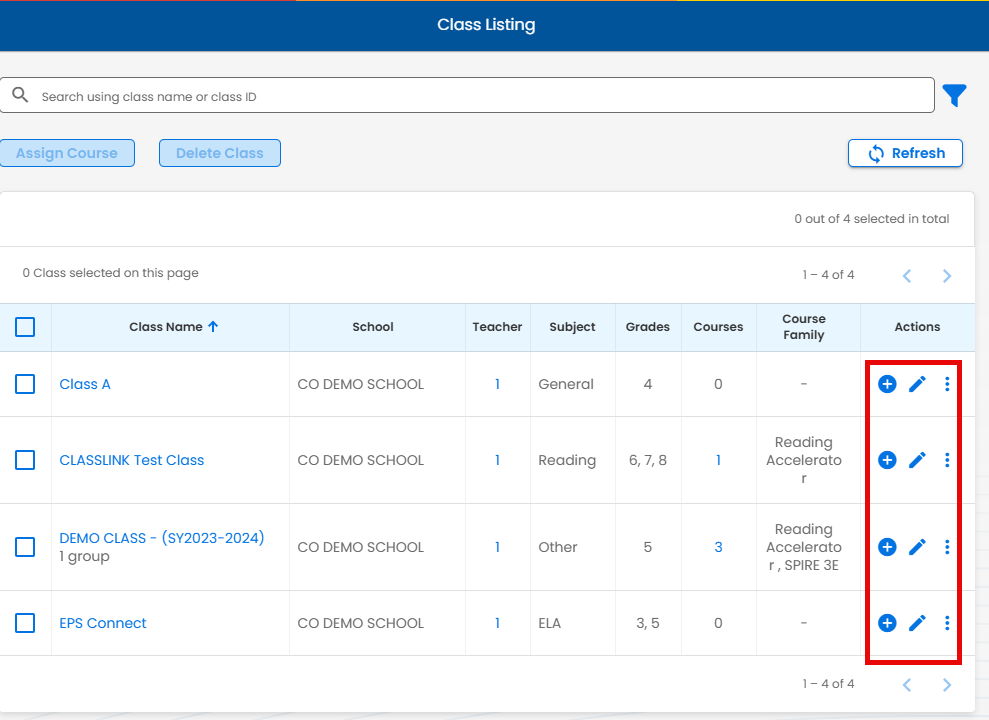989x720 pixels.
Task: Go to next page using bottom arrow
Action: 947,685
